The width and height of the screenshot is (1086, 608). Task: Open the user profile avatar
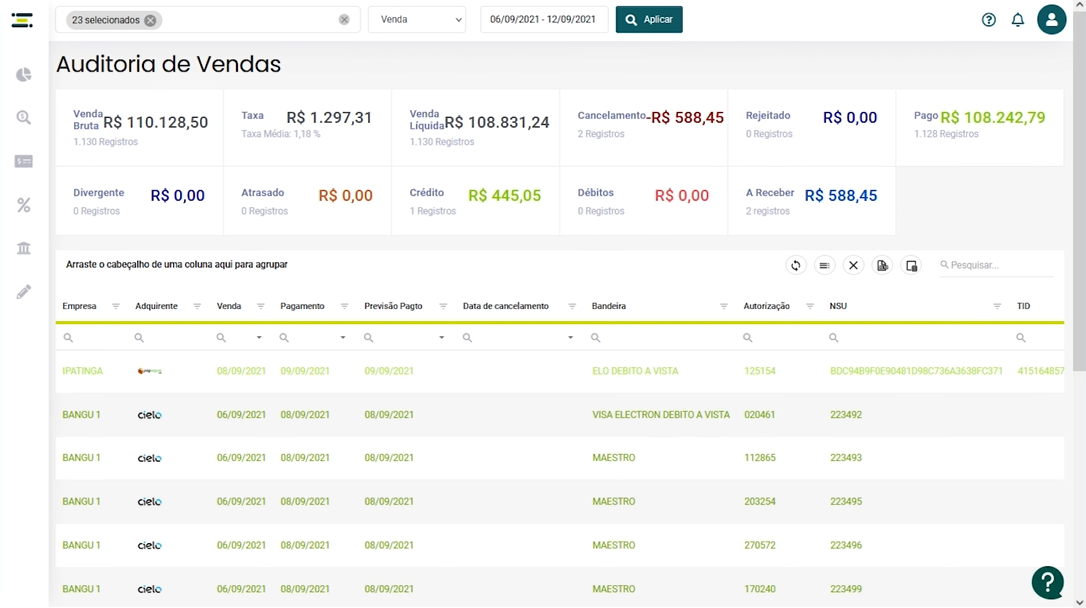1051,19
